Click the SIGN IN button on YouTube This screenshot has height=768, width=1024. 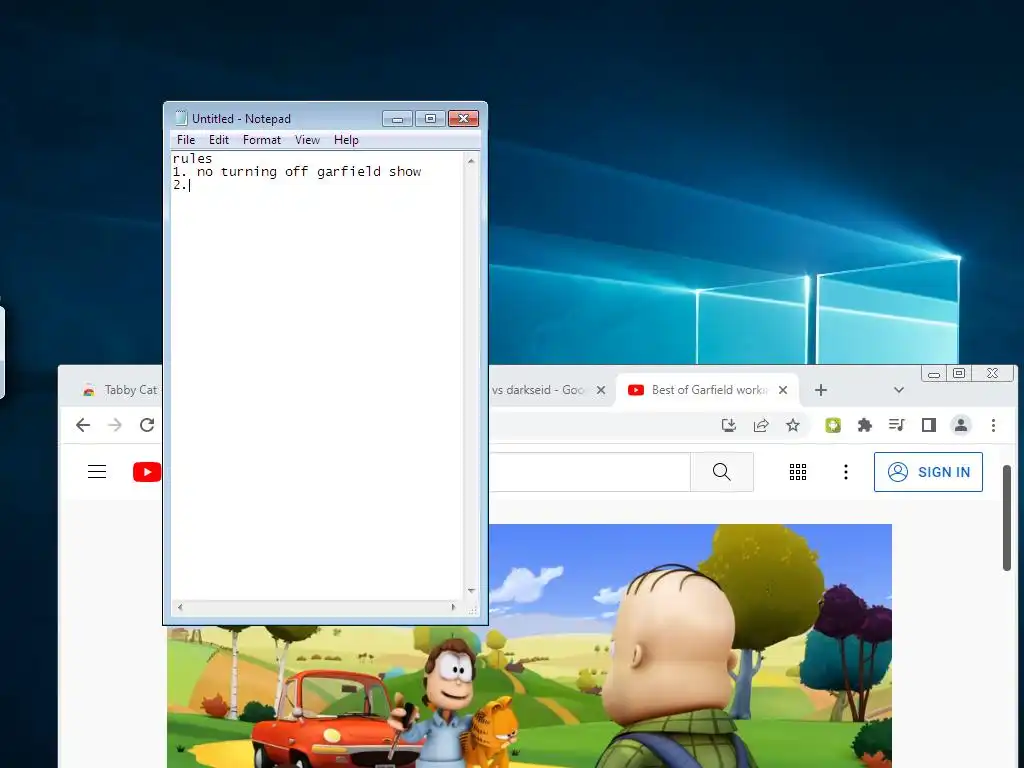(x=928, y=472)
